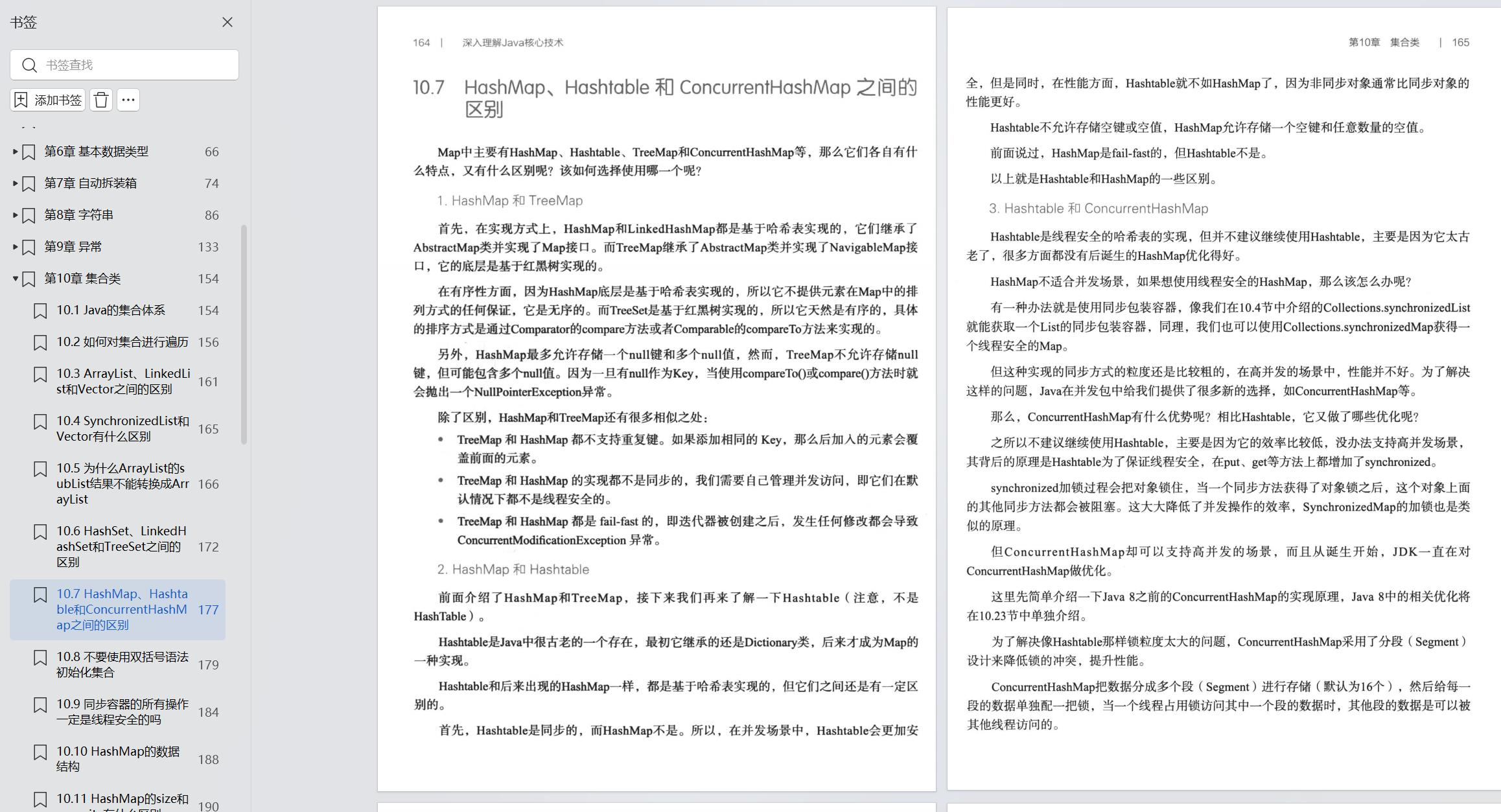
Task: Click the bookmarks panel vertical scrollbar
Action: click(244, 334)
